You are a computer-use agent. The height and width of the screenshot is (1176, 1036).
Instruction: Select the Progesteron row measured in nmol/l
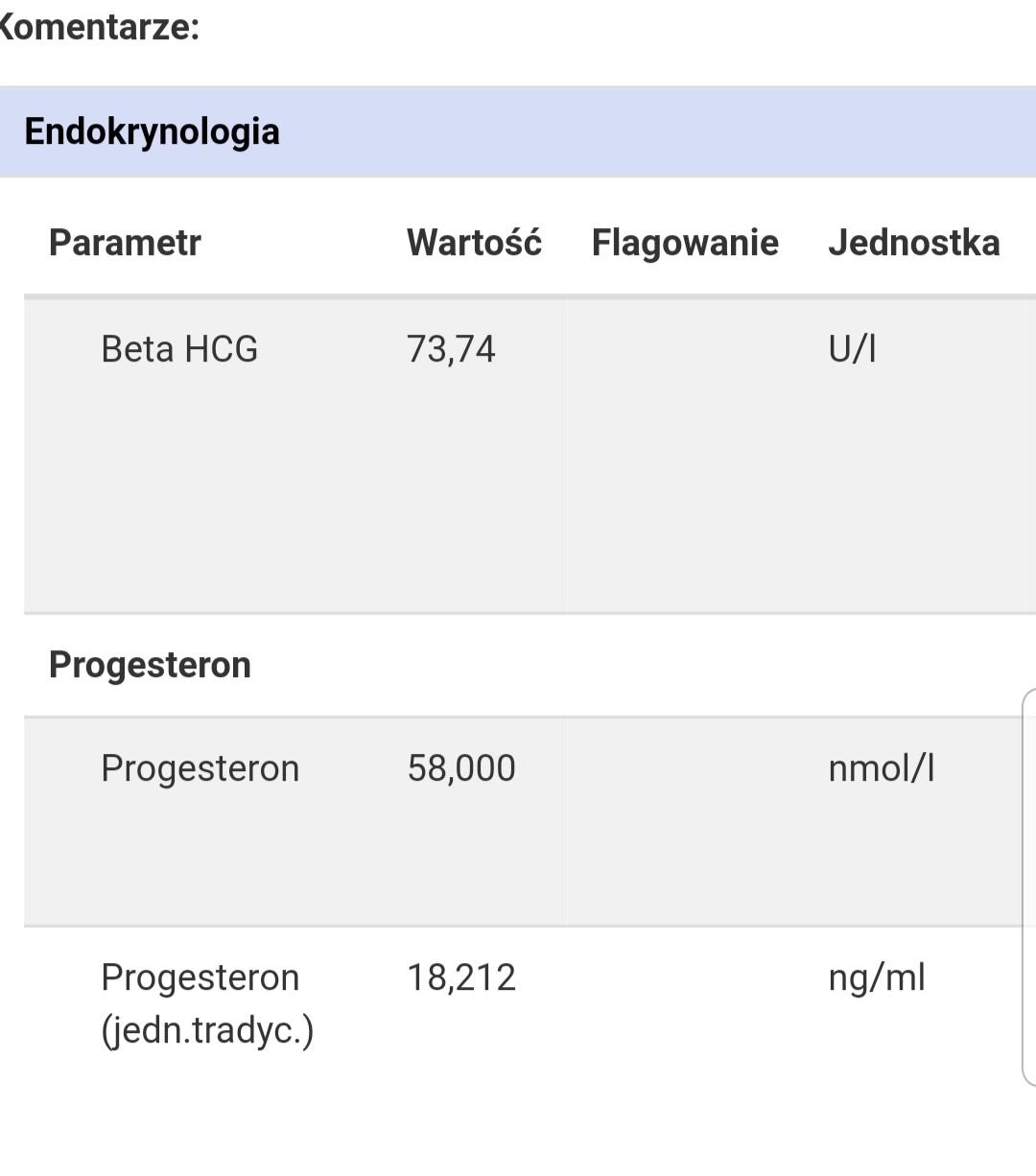point(200,768)
